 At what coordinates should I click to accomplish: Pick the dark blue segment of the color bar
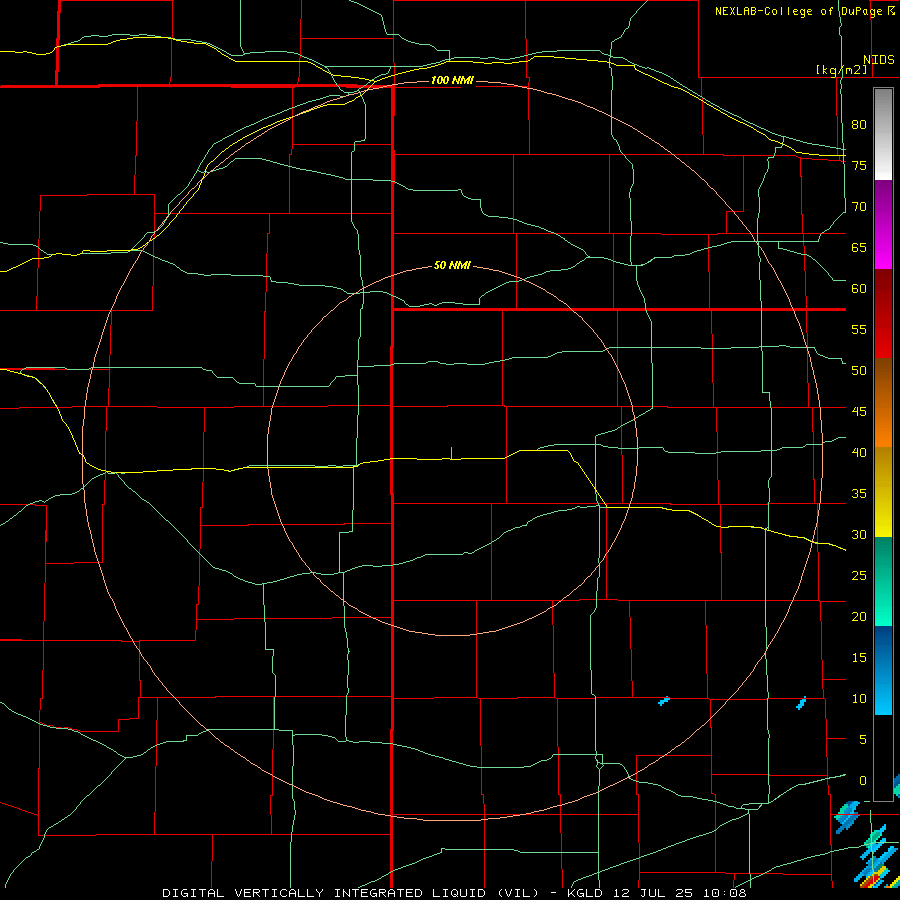883,649
